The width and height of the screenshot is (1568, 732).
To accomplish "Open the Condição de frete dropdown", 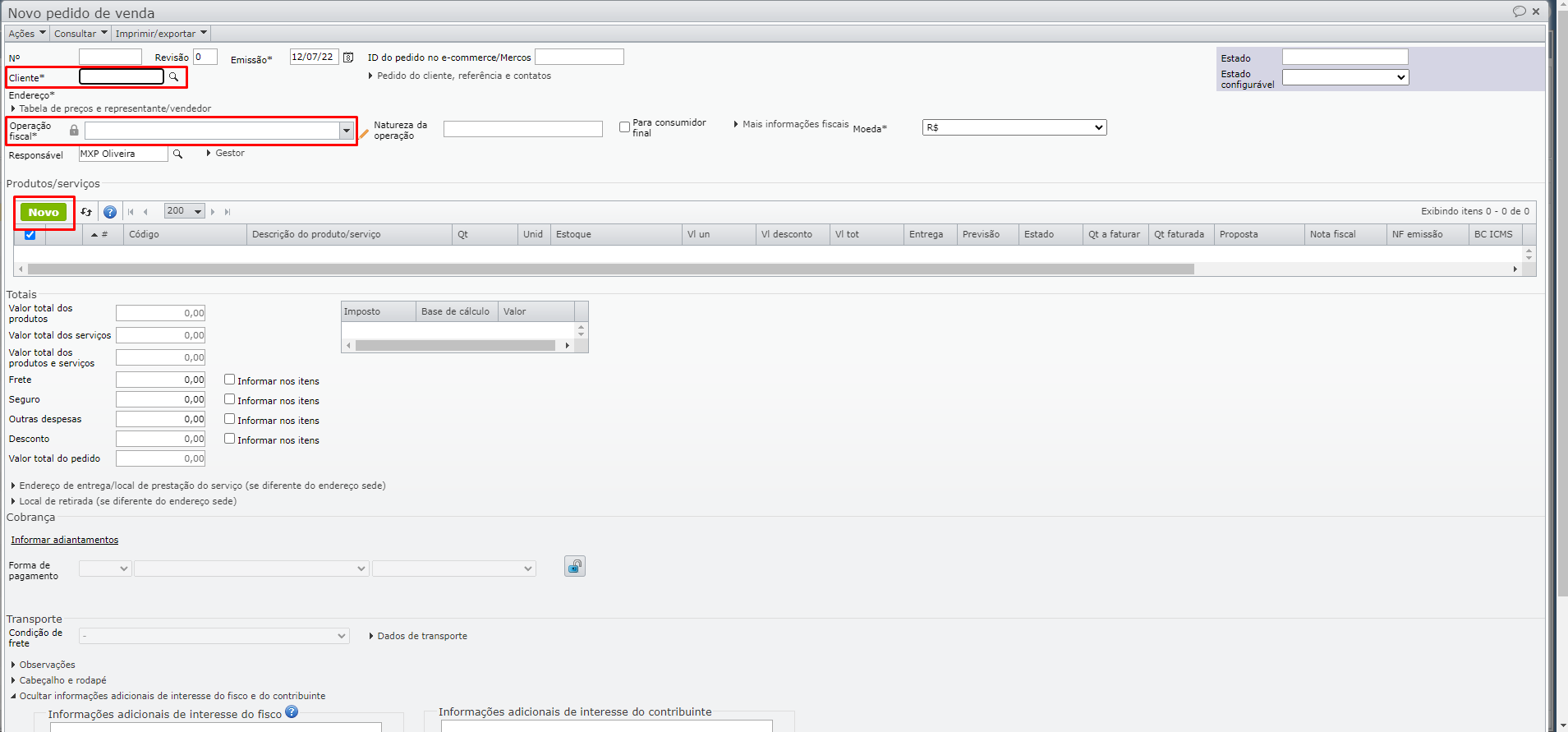I will click(x=214, y=636).
